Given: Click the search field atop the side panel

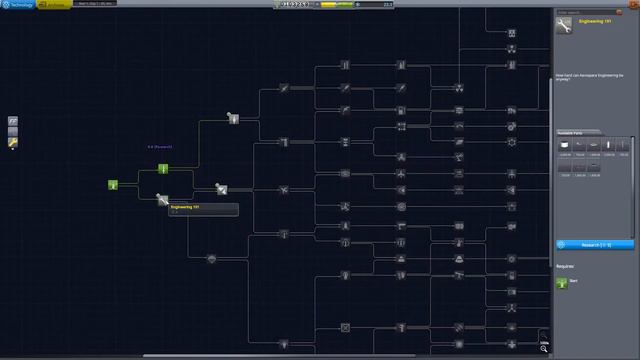Looking at the screenshot, I should pyautogui.click(x=586, y=12).
